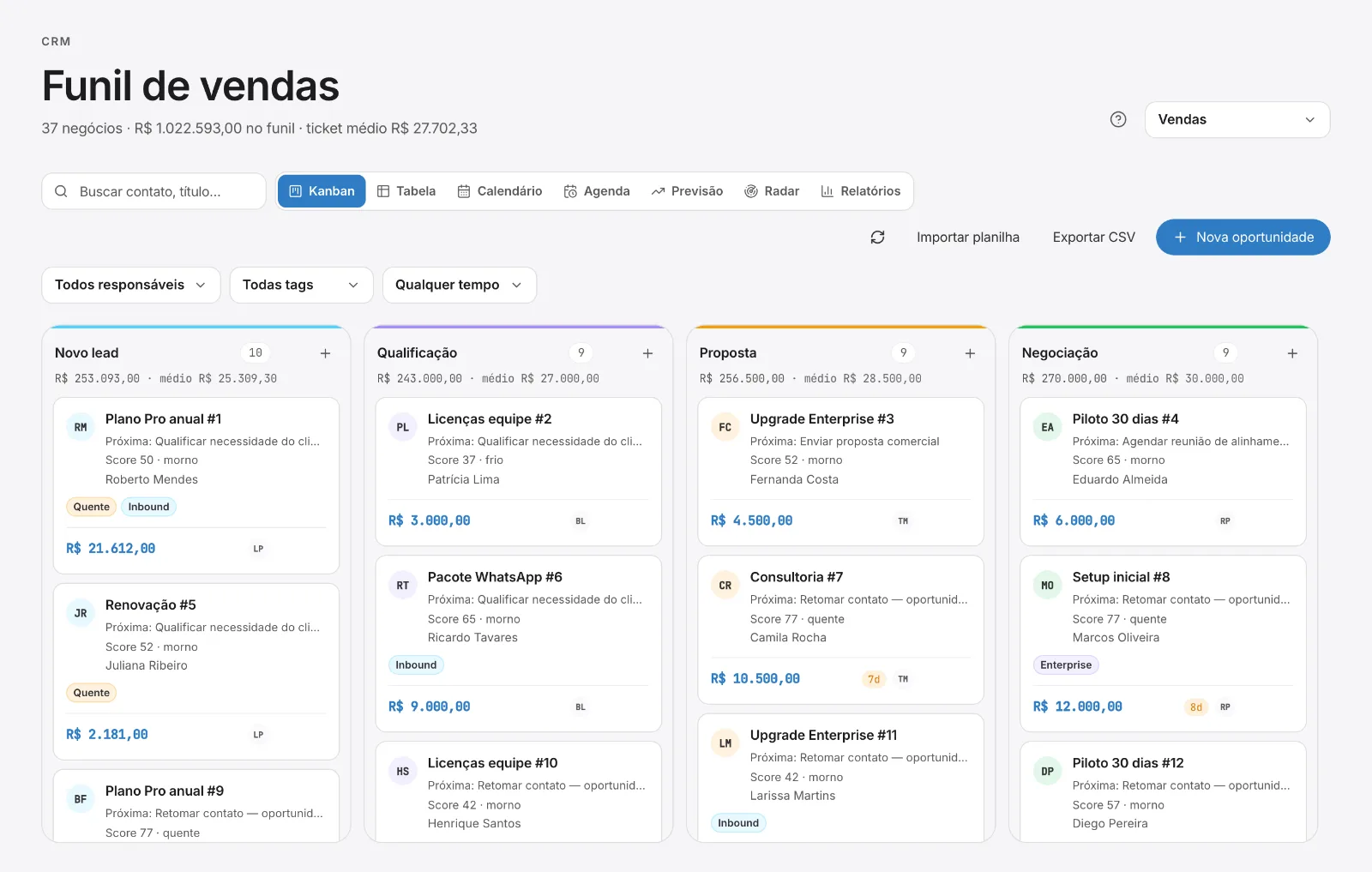Screen dimensions: 1372x872
Task: Open Plano Pro anual #9 card title
Action: tap(165, 791)
